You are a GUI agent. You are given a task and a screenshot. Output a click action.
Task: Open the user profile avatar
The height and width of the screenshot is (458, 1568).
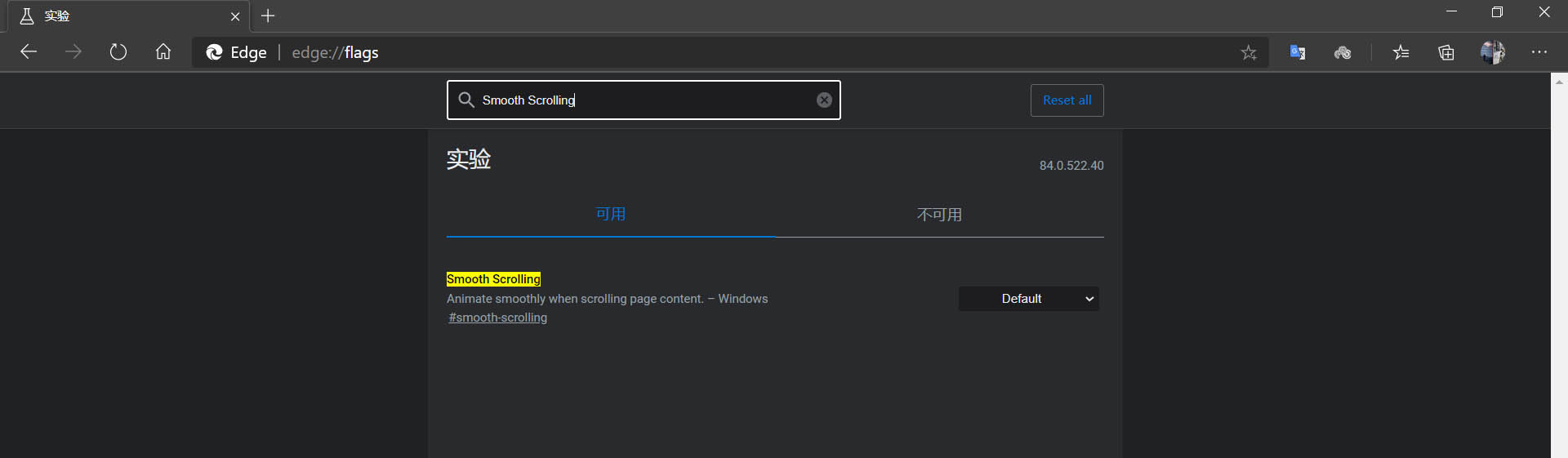[x=1492, y=52]
